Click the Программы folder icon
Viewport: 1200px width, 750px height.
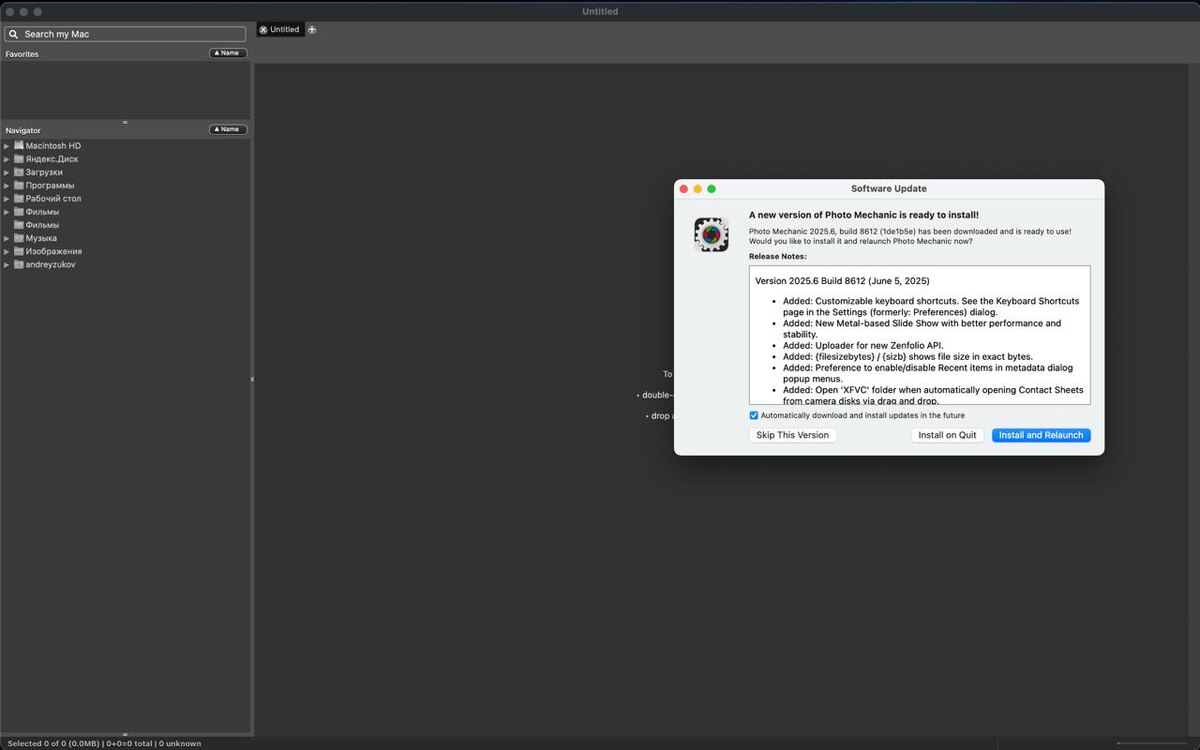(18, 185)
